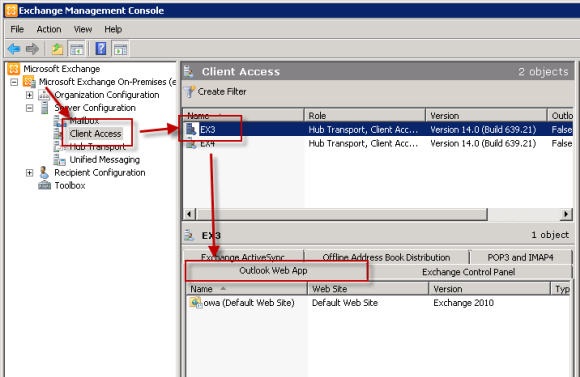Switch to Offline Address Book Distribution tab
Screen dimensions: 580x377
[x=386, y=257]
